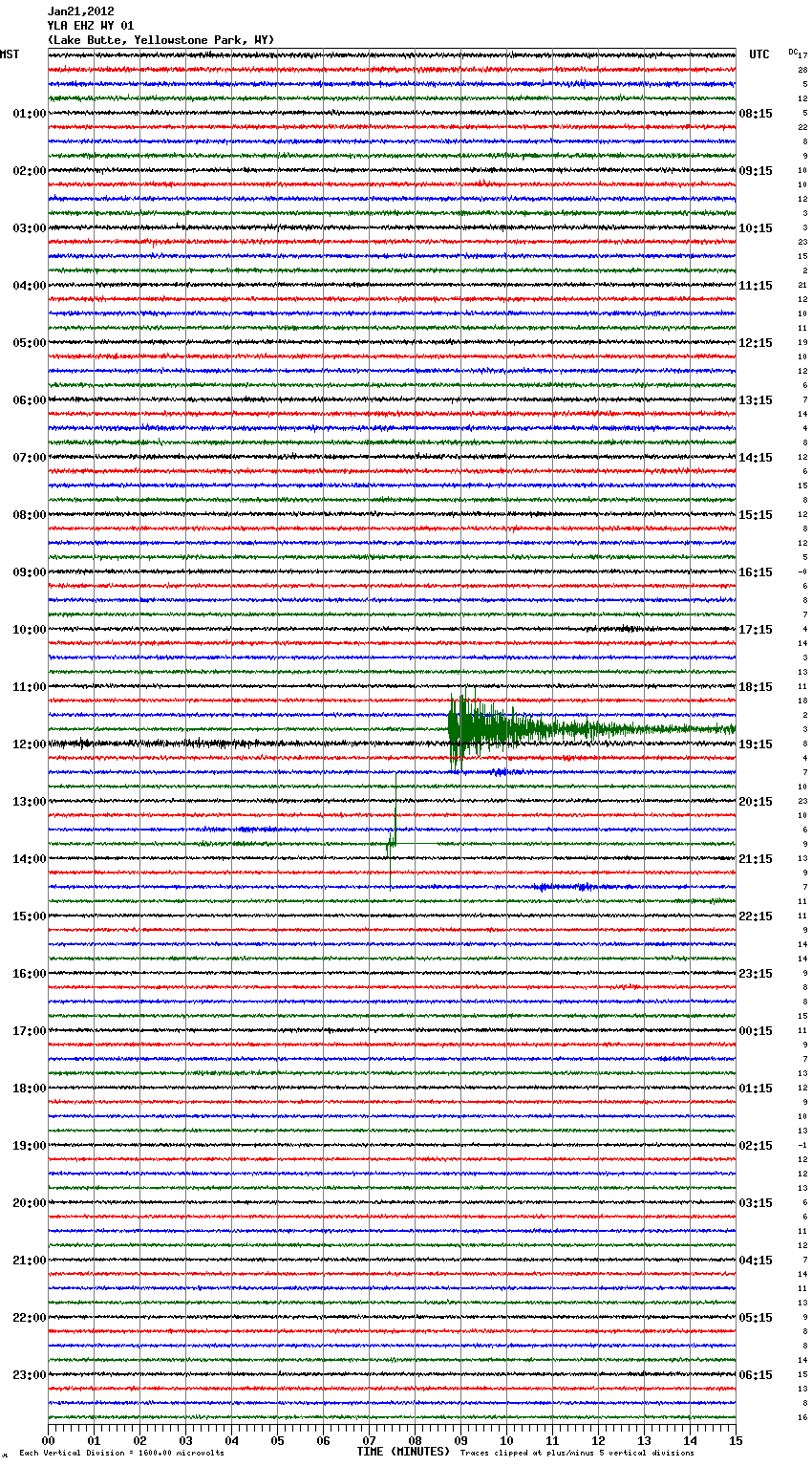Click the 23:15 UTC time label
The width and height of the screenshot is (812, 1466).
pos(756,974)
